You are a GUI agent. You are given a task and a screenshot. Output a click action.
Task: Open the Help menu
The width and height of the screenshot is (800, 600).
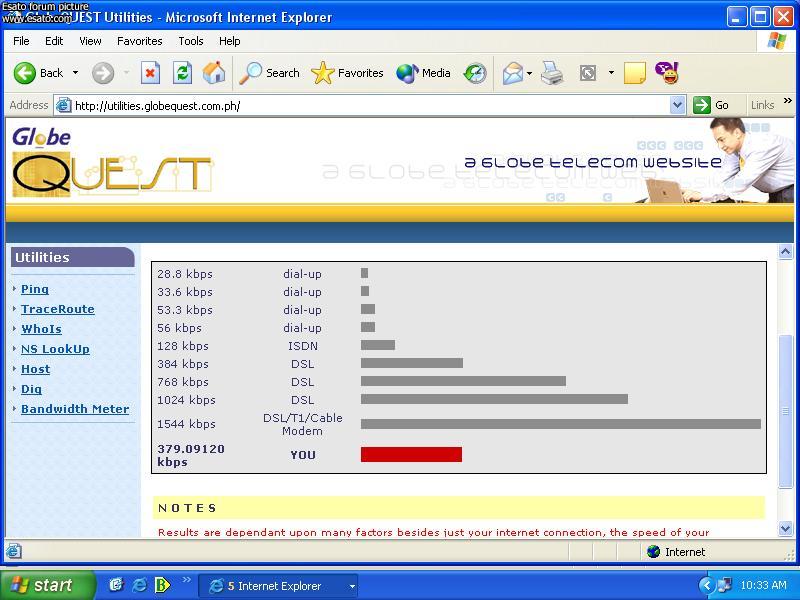230,41
